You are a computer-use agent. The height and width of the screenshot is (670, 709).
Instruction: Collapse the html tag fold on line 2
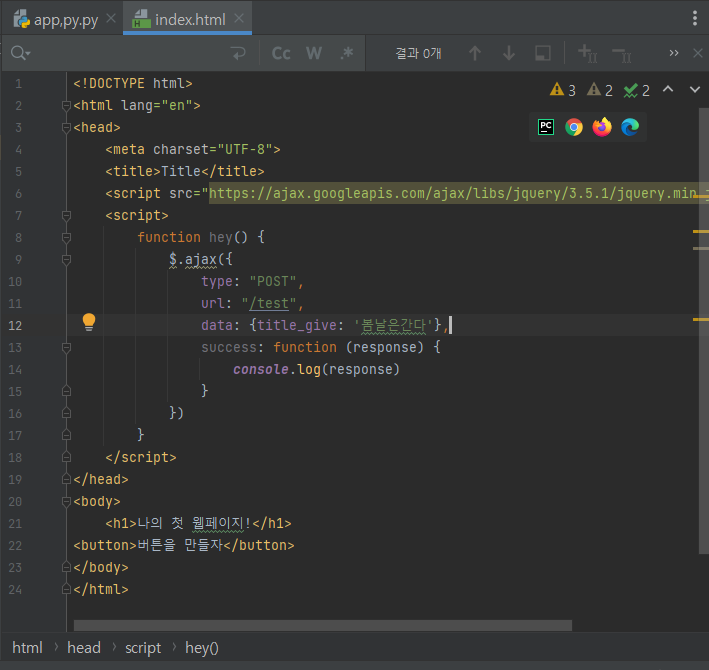coord(66,106)
